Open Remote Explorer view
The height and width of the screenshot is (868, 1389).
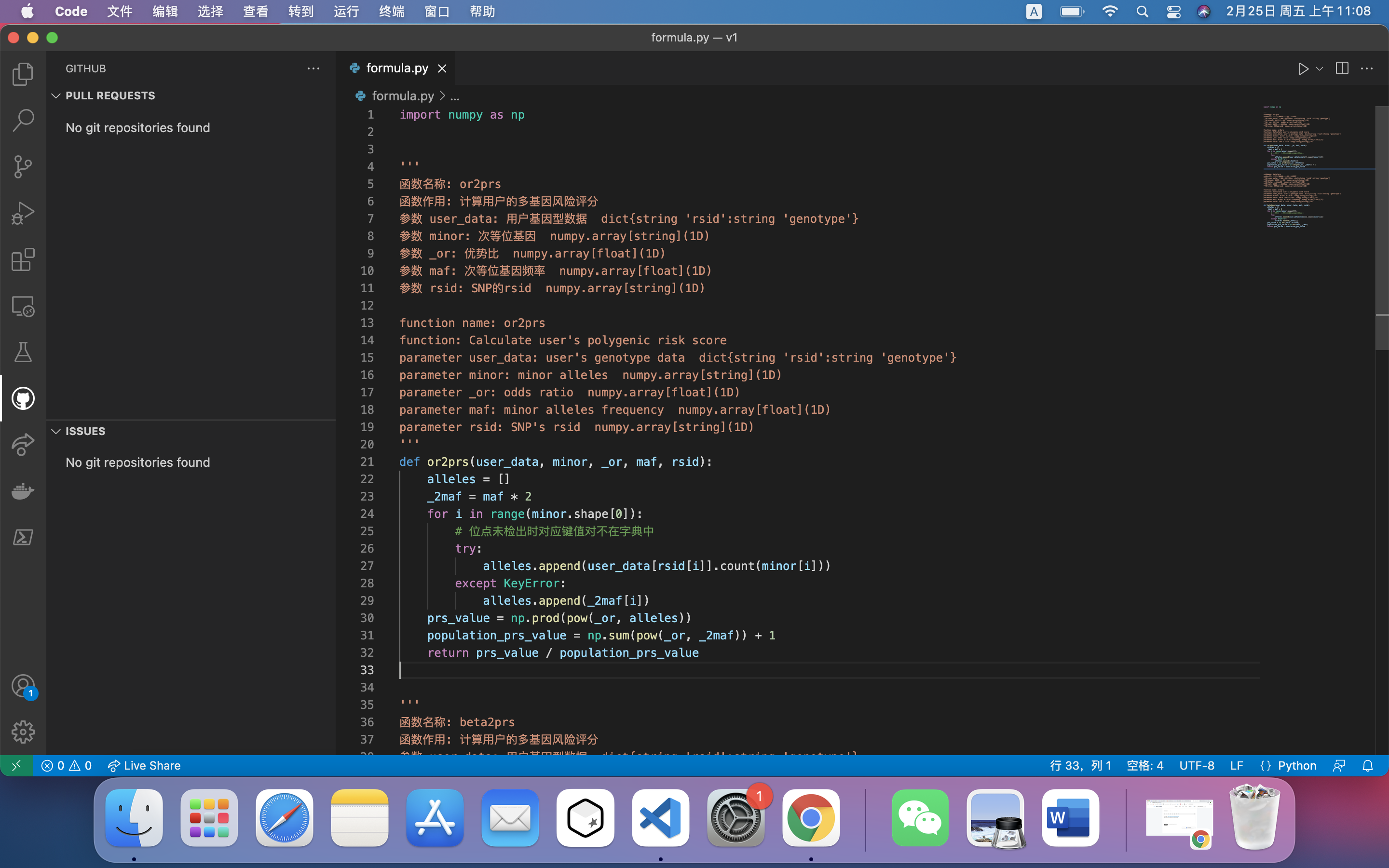[x=23, y=306]
